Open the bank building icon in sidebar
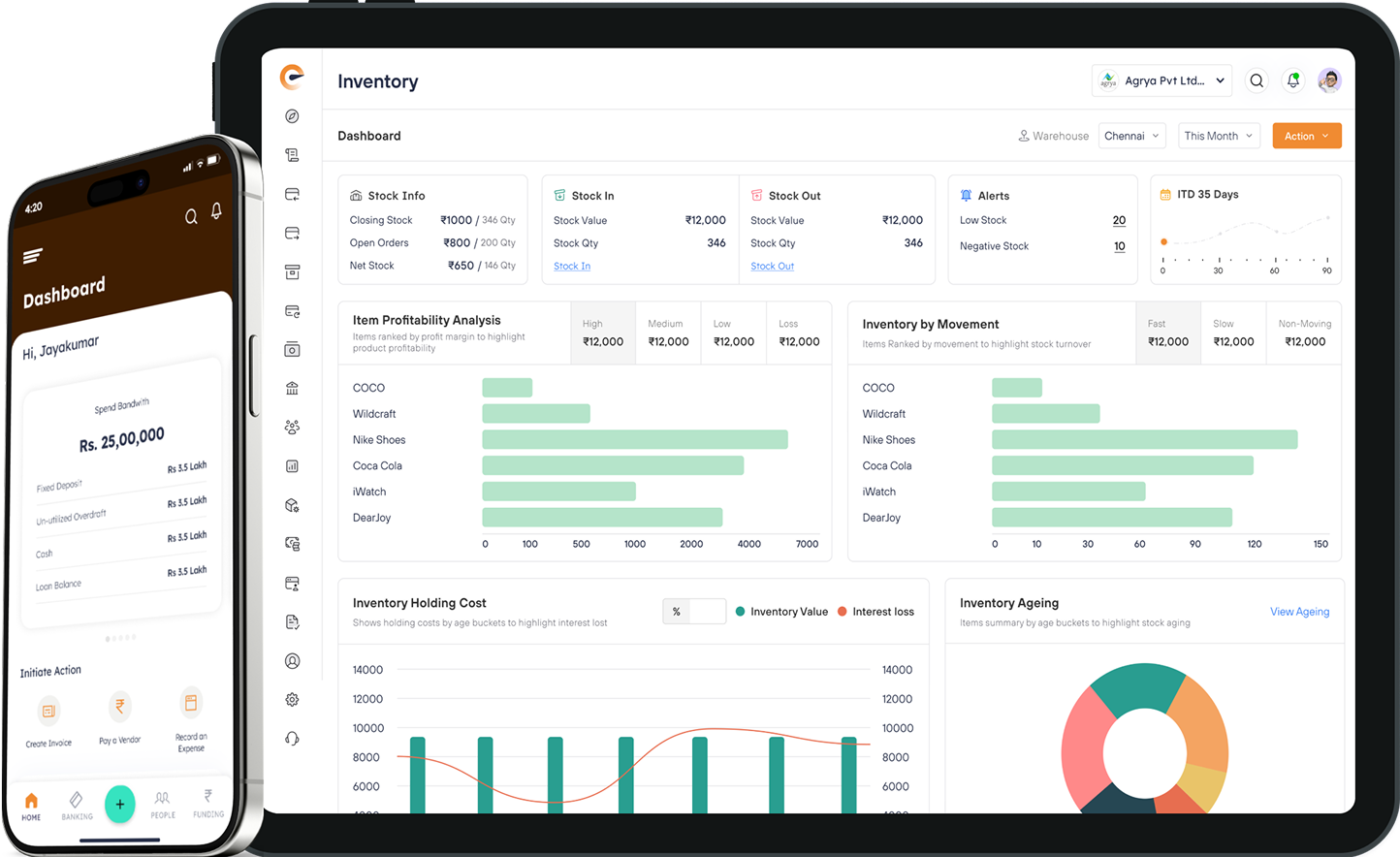This screenshot has width=1400, height=857. click(292, 389)
